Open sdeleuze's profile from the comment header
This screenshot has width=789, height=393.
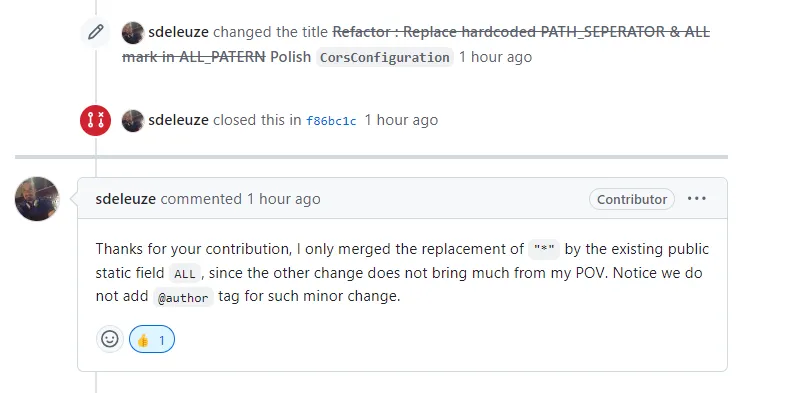point(126,199)
